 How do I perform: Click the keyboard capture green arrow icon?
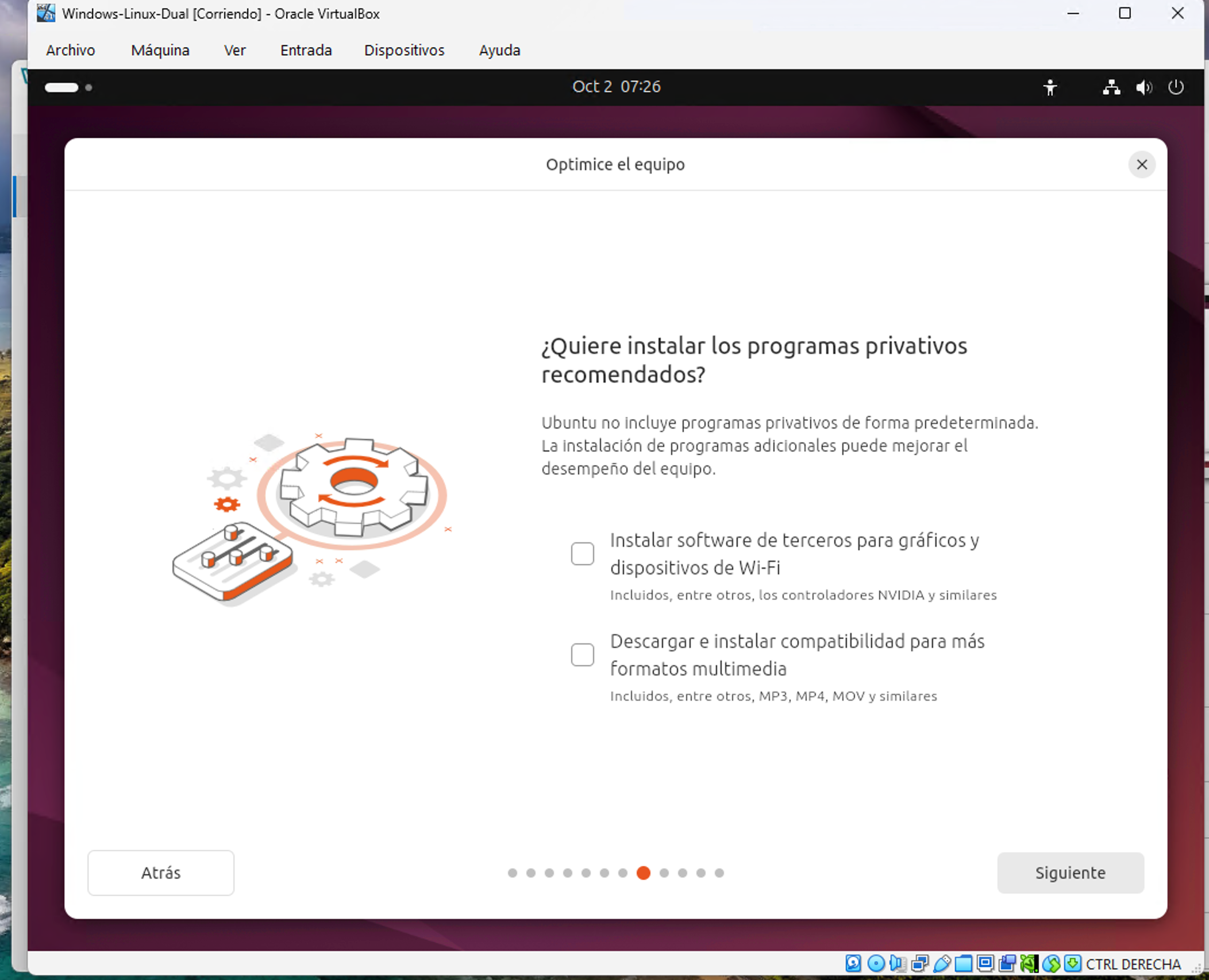(x=1072, y=963)
